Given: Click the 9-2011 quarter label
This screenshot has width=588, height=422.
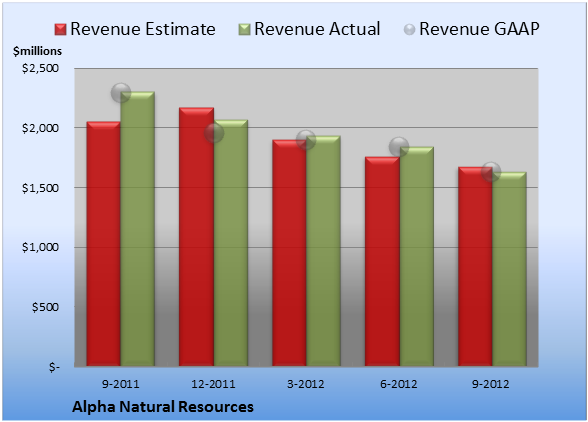Looking at the screenshot, I should (121, 384).
